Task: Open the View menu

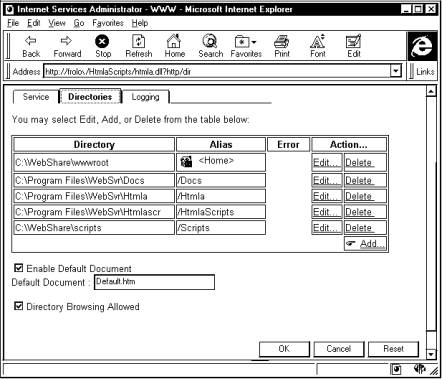Action: coord(57,23)
